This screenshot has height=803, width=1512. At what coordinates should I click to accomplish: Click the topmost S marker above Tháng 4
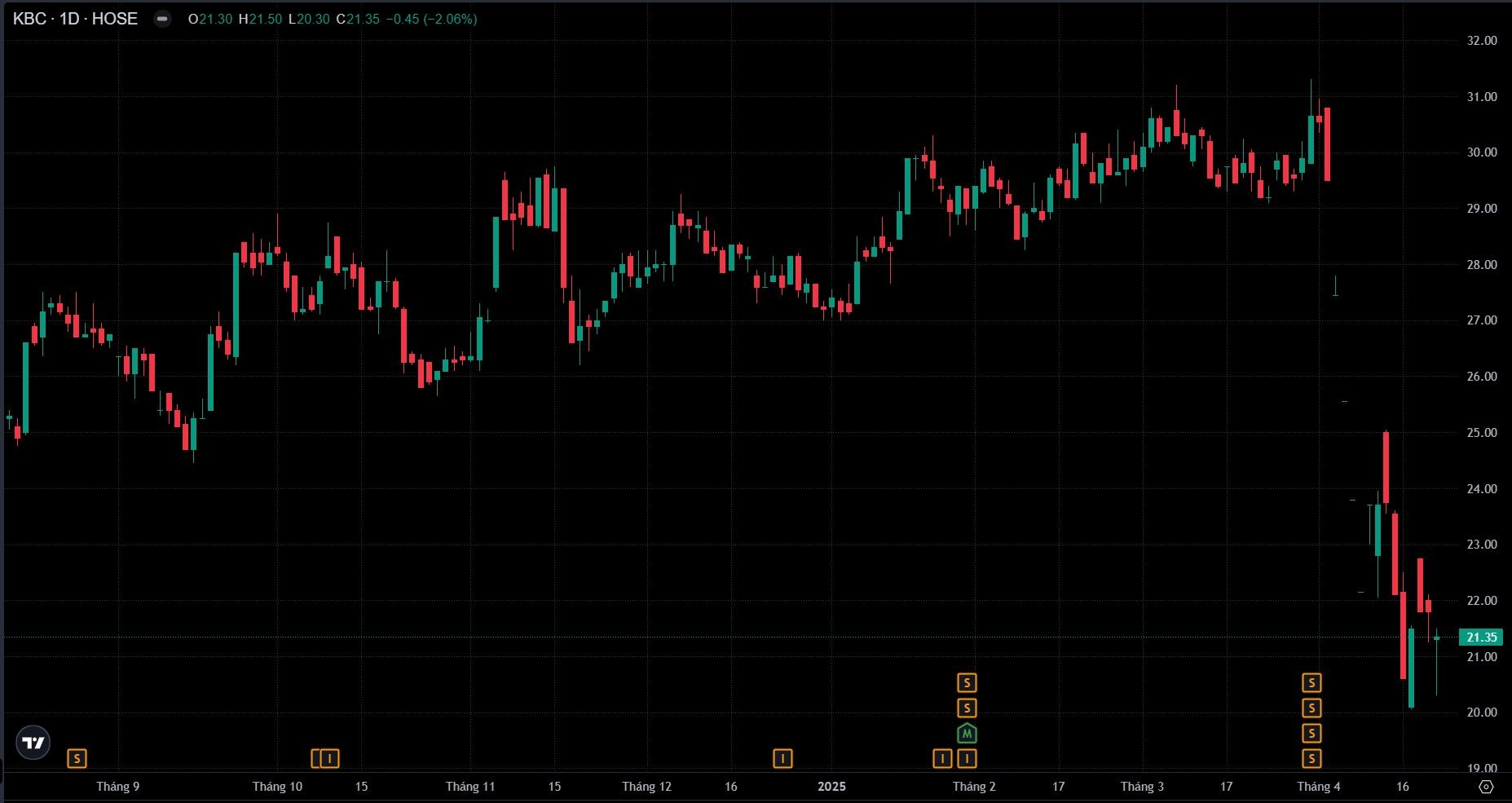[1311, 682]
